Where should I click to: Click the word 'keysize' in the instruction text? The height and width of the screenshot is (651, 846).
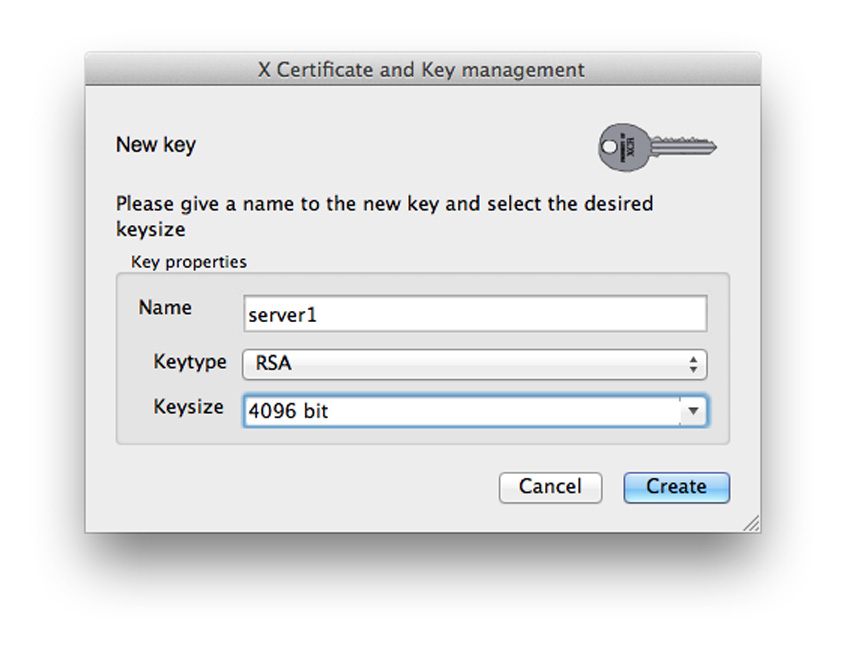[151, 229]
